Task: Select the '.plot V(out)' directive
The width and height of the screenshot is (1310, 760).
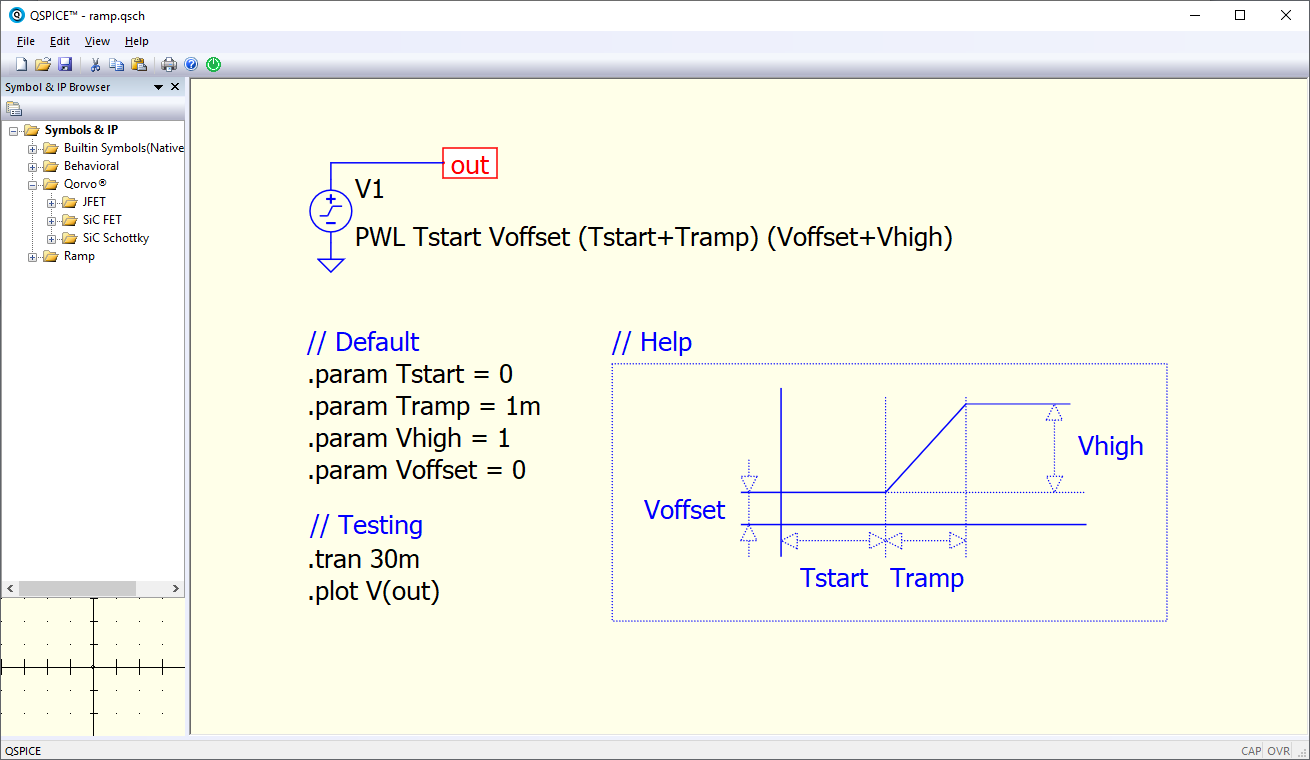Action: click(374, 591)
